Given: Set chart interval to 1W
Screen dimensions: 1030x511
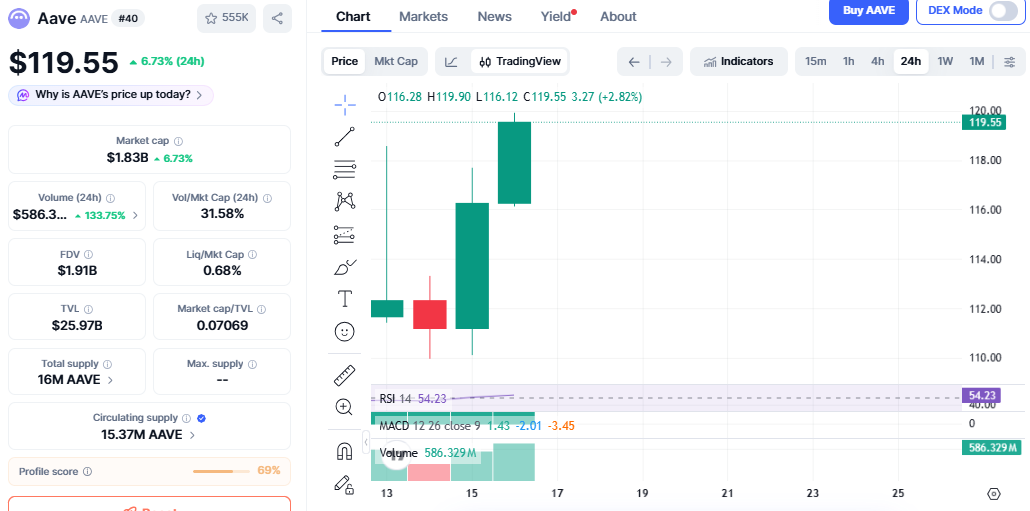Looking at the screenshot, I should tap(945, 62).
